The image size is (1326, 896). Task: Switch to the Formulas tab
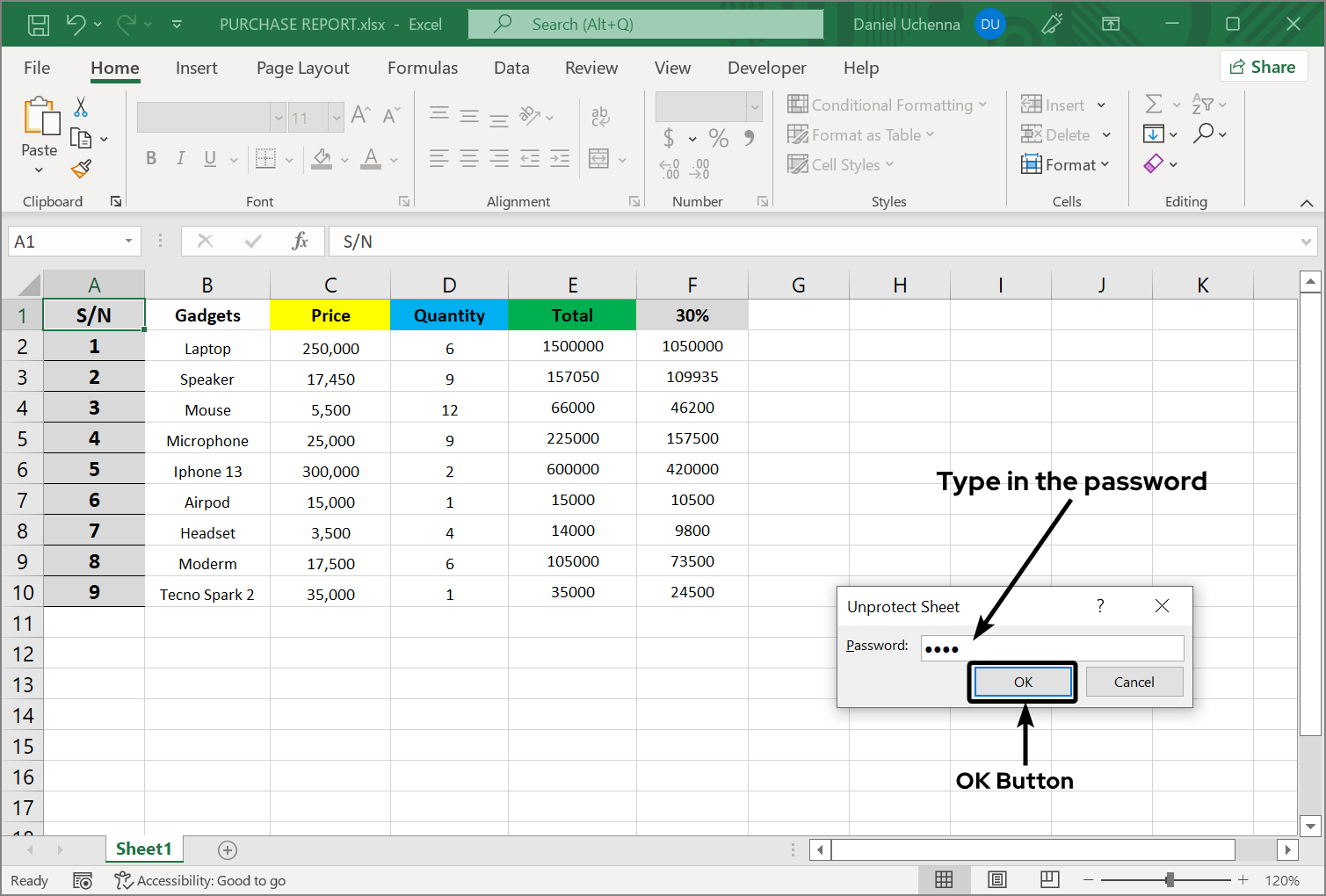[423, 68]
